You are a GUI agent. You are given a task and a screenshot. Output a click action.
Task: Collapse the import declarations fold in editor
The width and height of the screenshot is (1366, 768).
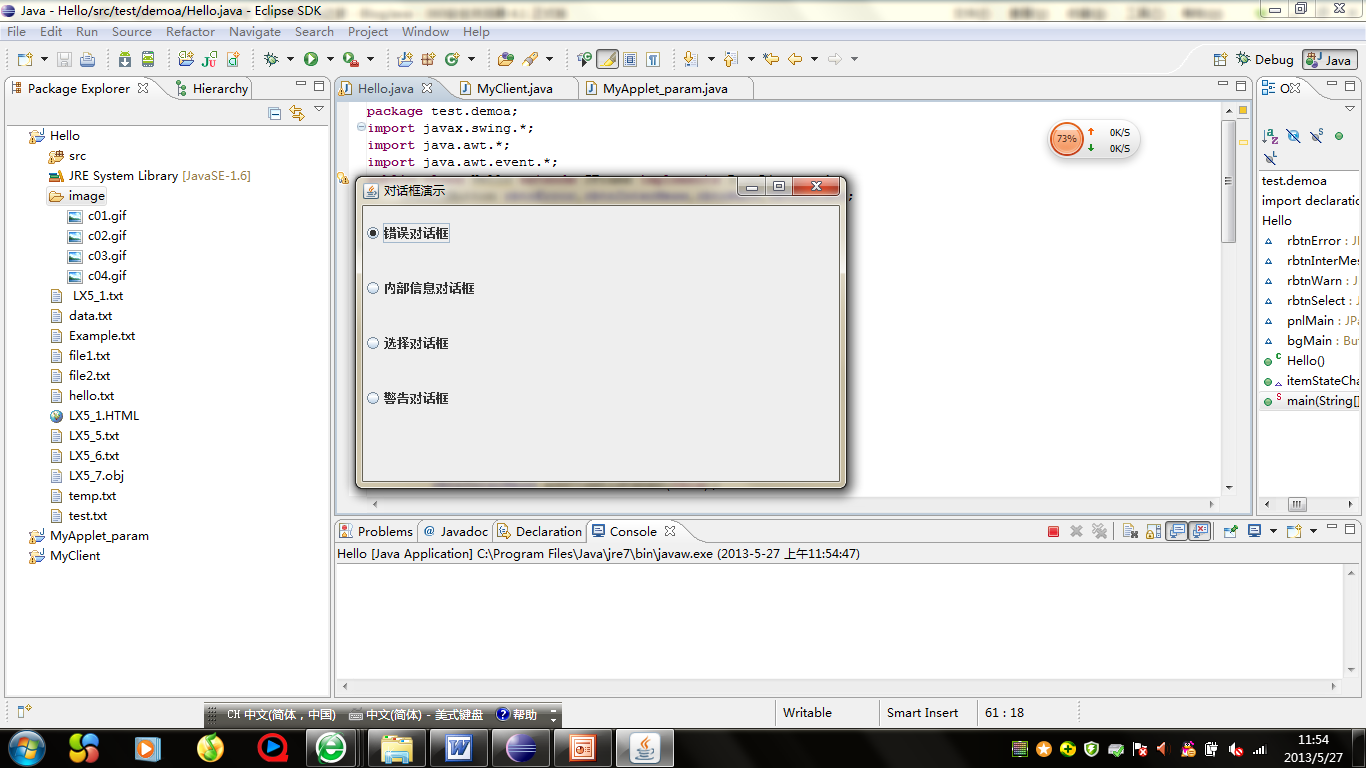pyautogui.click(x=361, y=127)
